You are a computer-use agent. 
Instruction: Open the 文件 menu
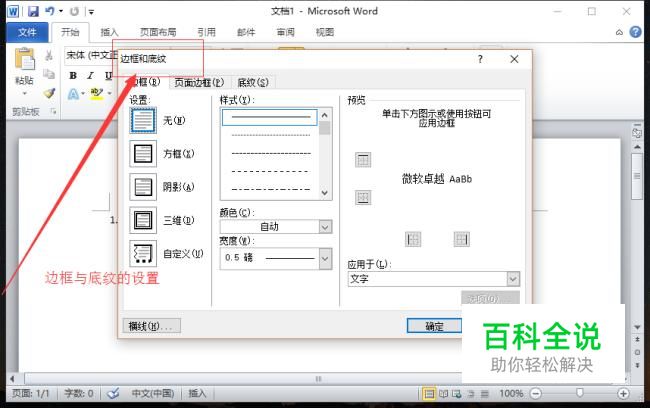[27, 32]
